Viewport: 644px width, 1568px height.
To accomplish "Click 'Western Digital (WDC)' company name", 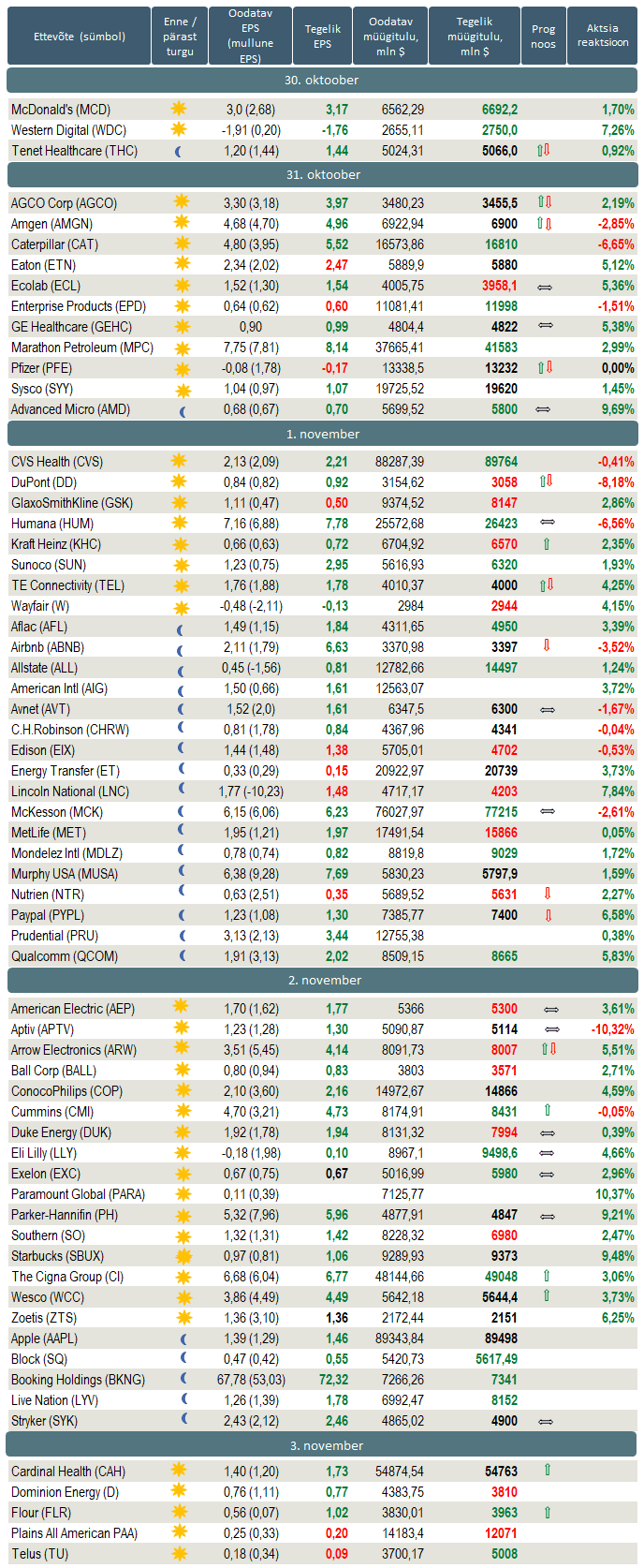I will click(68, 130).
